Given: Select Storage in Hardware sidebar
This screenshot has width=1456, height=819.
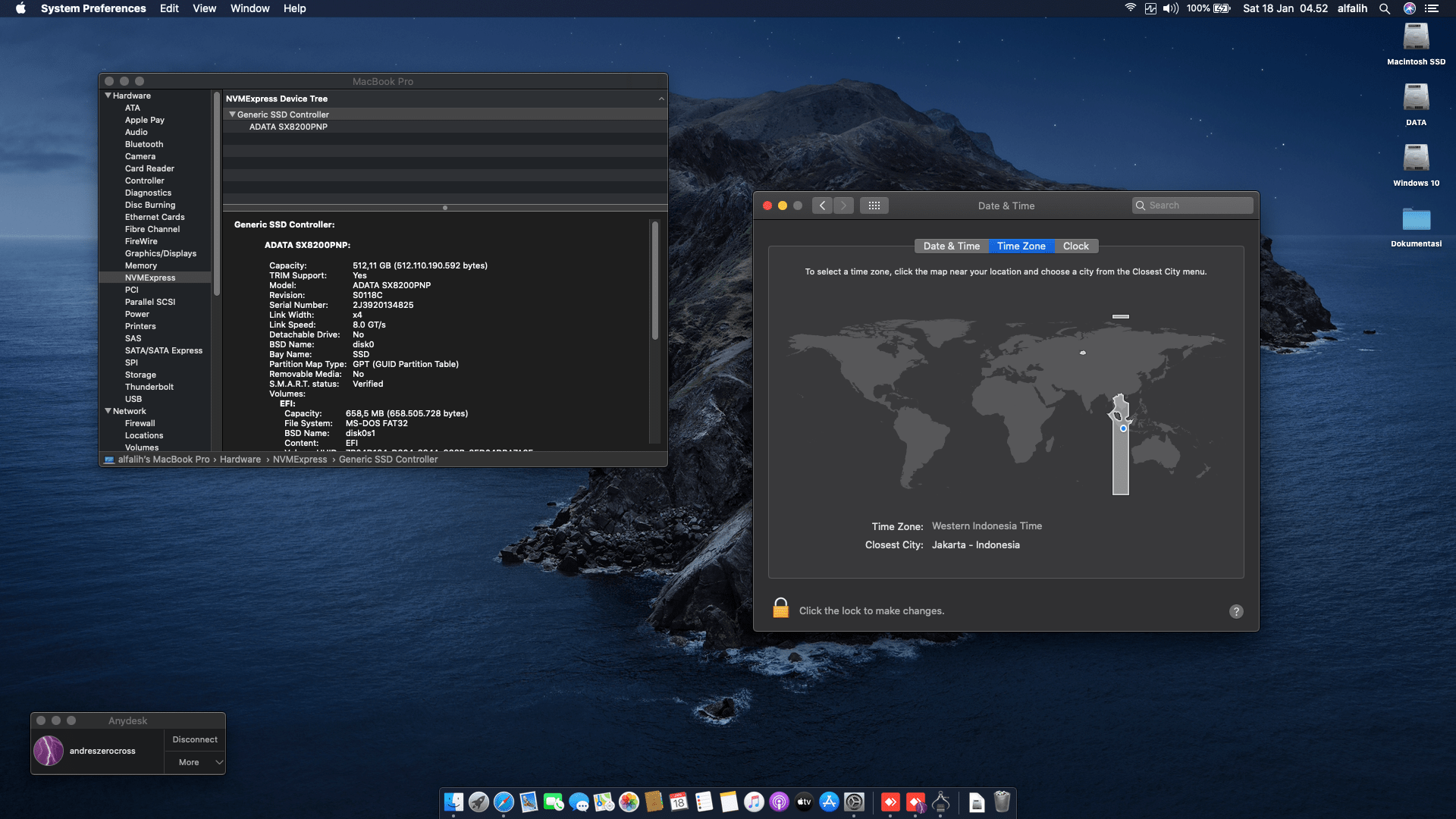Looking at the screenshot, I should [x=140, y=375].
